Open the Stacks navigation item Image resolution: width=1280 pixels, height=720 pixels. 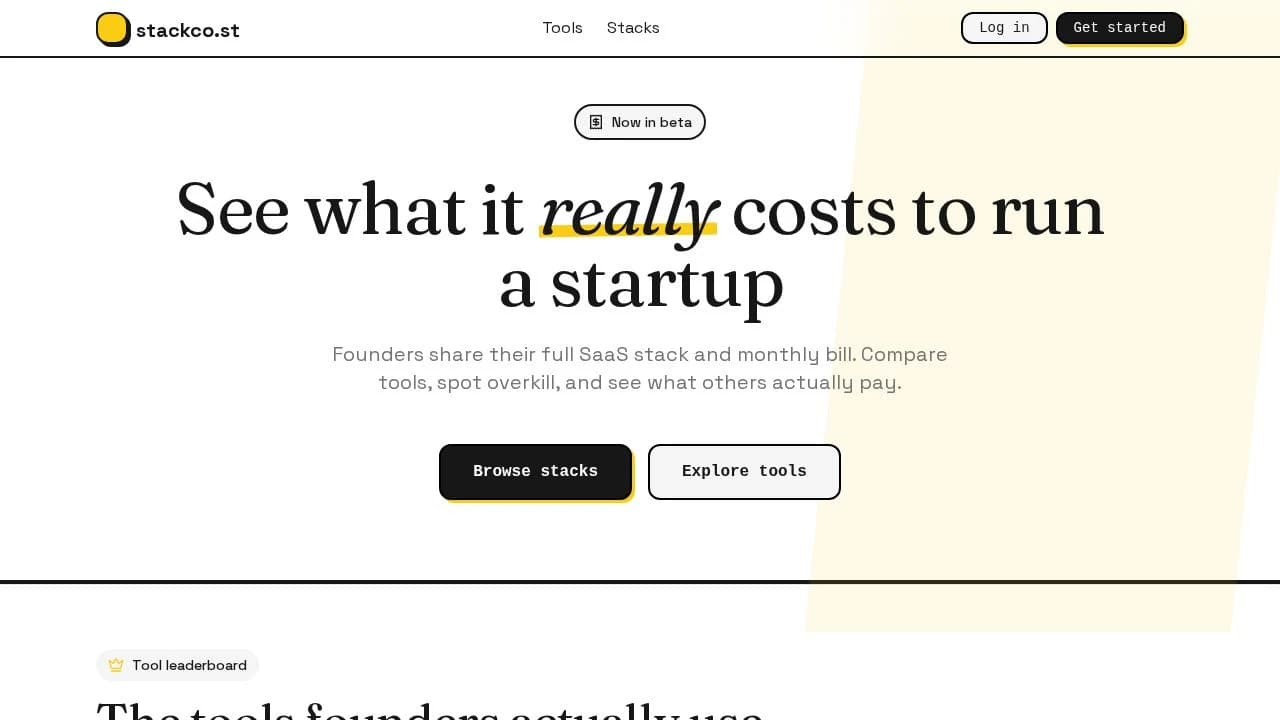(633, 28)
